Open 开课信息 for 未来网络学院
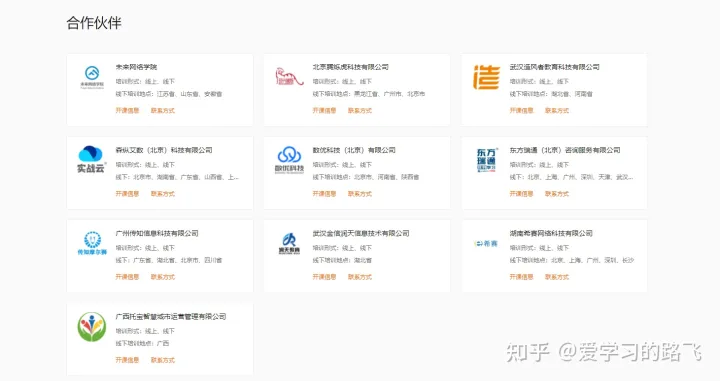 (x=127, y=111)
